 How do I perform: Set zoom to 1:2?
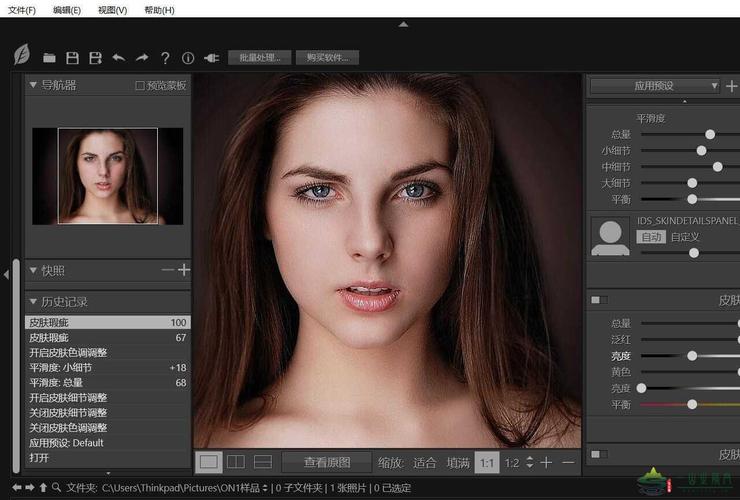(512, 463)
